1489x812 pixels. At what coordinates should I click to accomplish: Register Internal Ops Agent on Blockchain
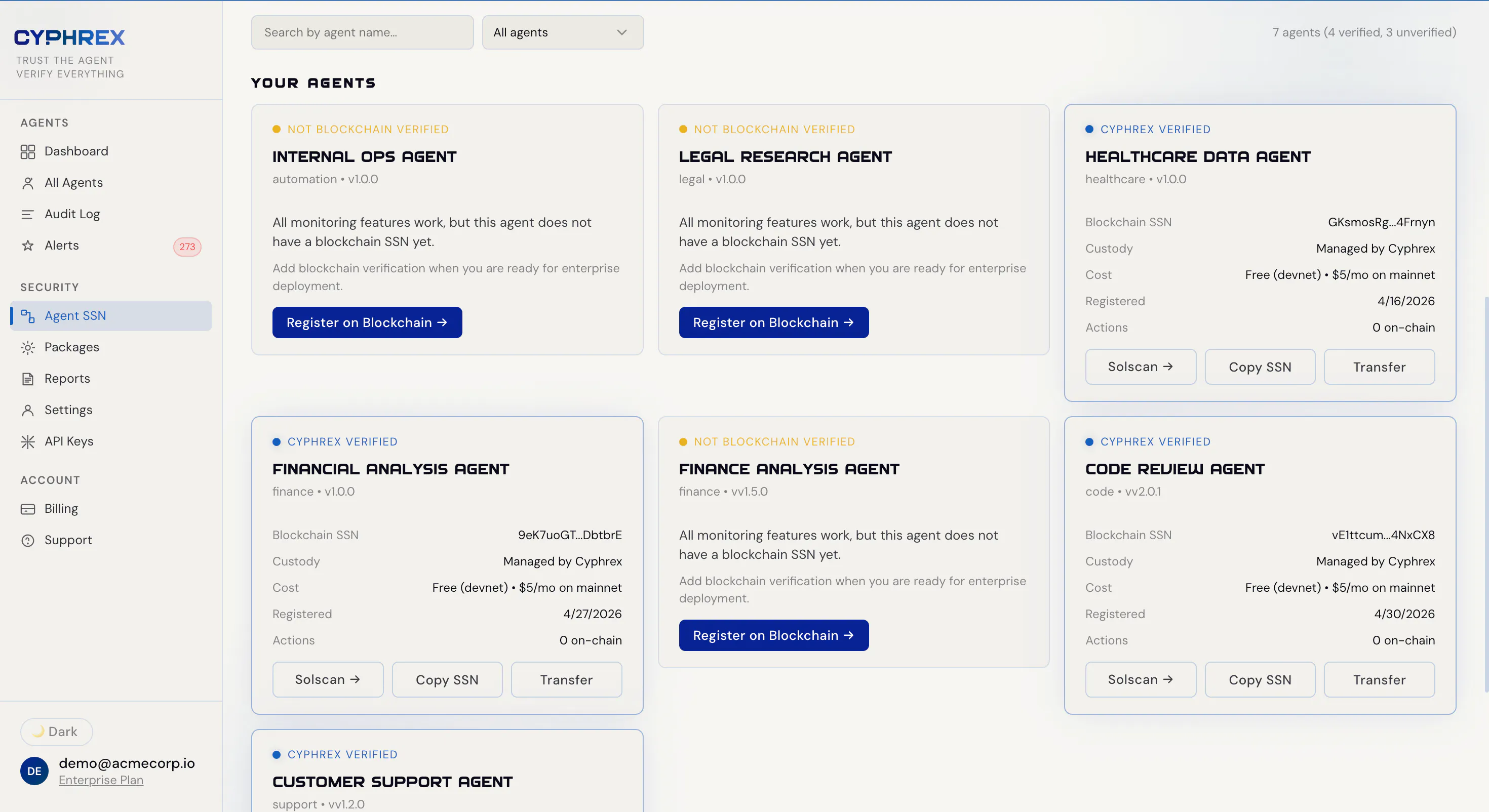pyautogui.click(x=367, y=322)
